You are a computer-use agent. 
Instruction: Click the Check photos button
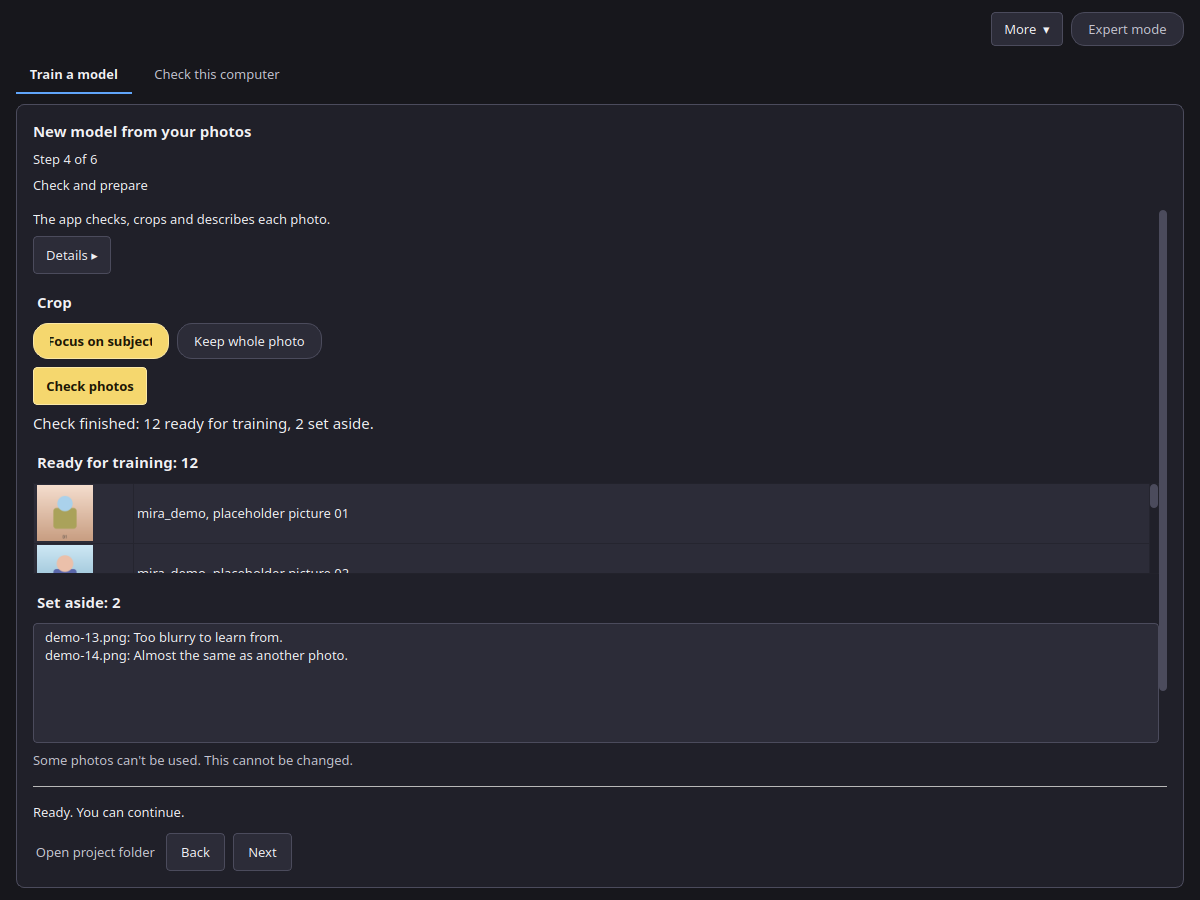point(90,386)
